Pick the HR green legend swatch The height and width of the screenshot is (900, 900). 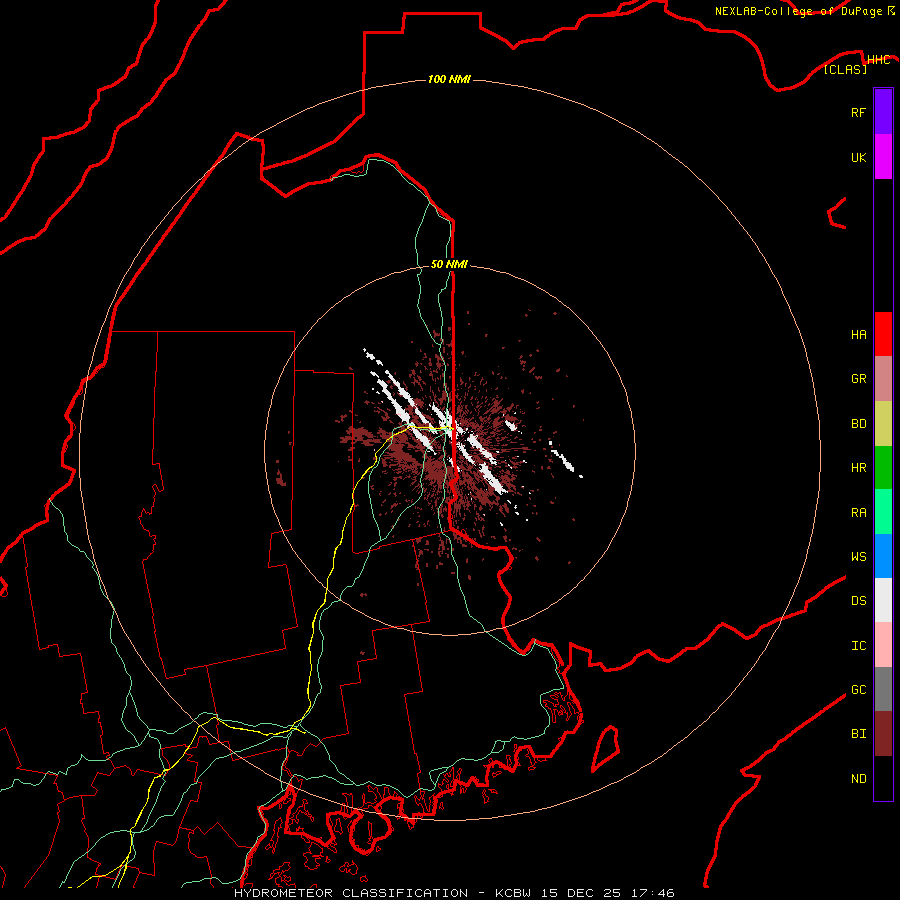883,468
